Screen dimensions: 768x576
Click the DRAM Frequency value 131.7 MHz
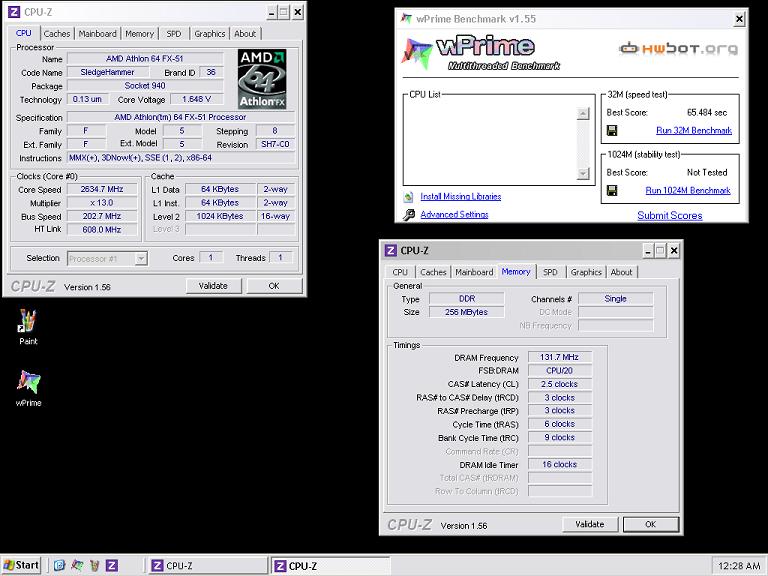tap(560, 357)
